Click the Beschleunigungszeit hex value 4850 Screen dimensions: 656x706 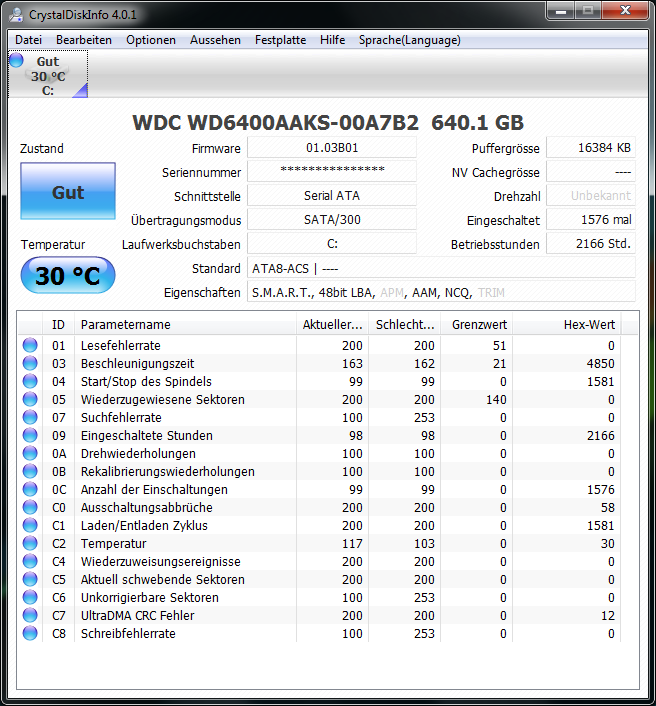tap(600, 363)
